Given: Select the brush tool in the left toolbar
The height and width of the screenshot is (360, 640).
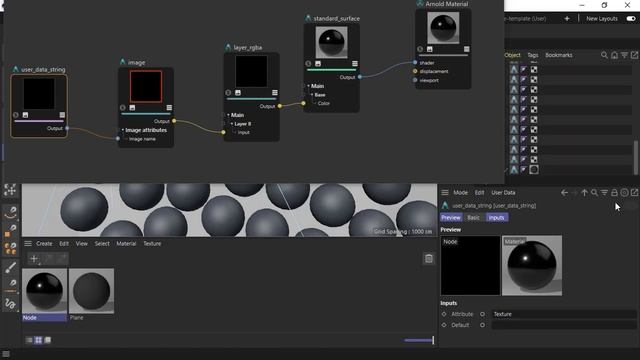Looking at the screenshot, I should 11,267.
